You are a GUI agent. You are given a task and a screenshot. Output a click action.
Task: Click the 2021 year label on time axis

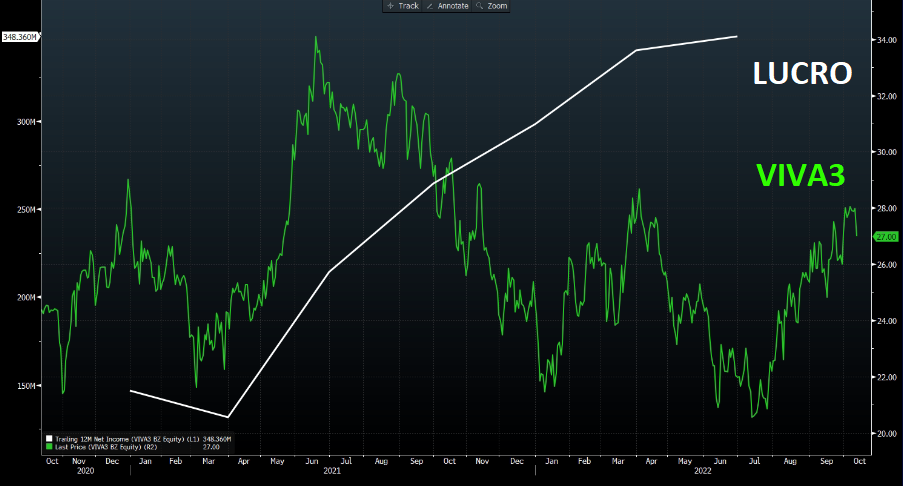click(332, 471)
